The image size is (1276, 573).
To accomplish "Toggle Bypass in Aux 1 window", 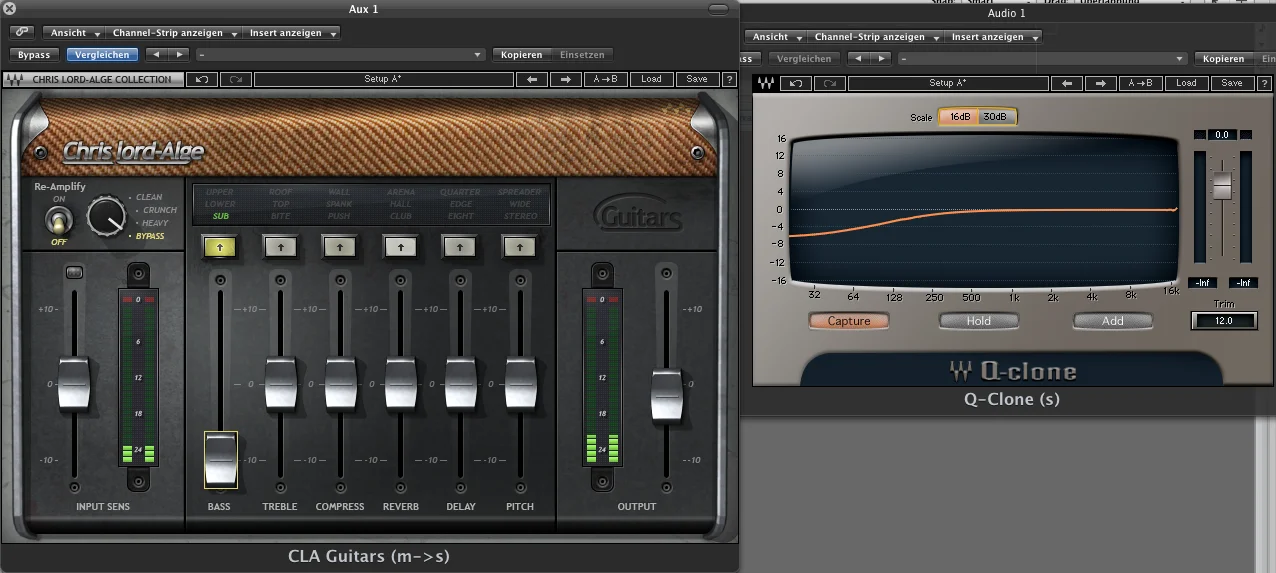I will pyautogui.click(x=34, y=55).
